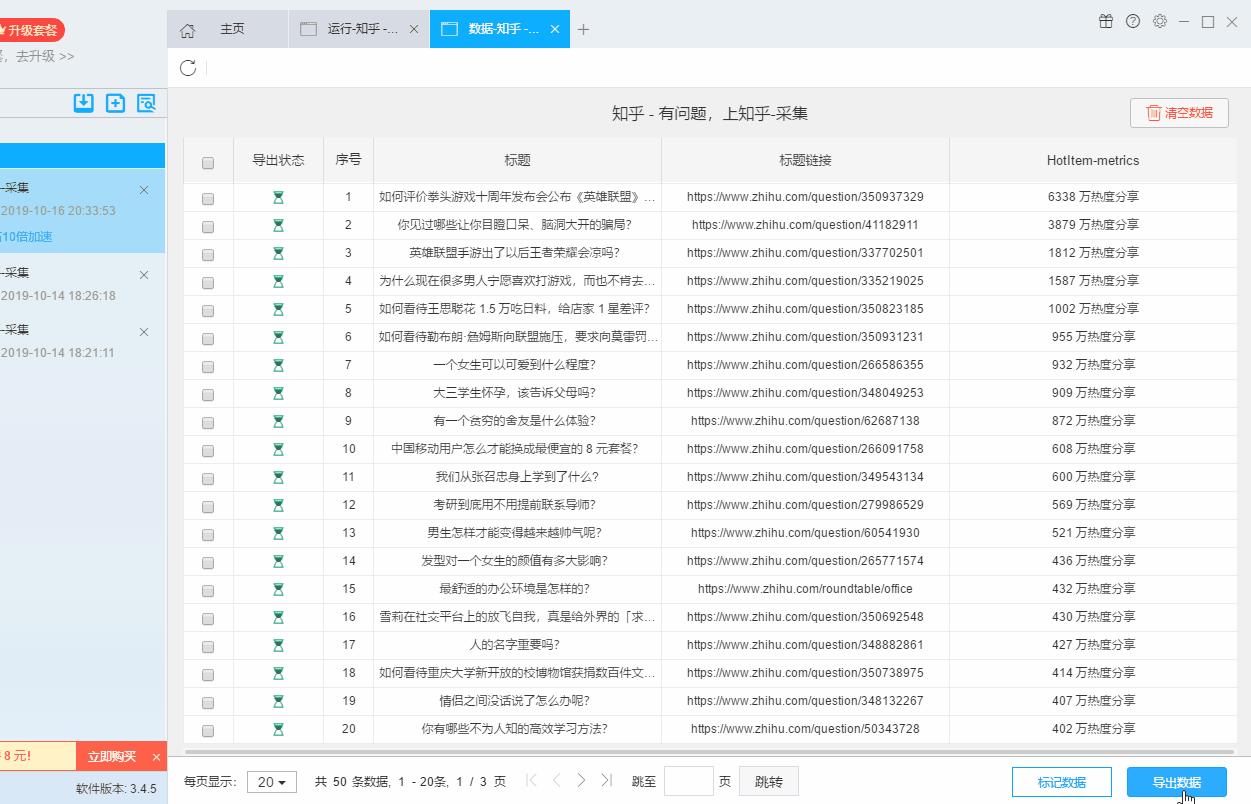Image resolution: width=1251 pixels, height=804 pixels.
Task: Click the search task icon in sidebar
Action: 146,102
